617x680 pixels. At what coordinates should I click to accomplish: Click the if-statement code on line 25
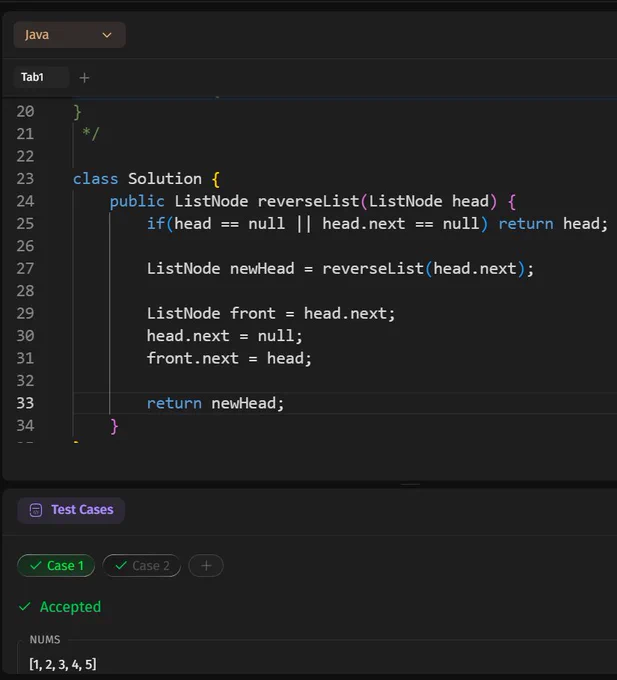[x=377, y=224]
